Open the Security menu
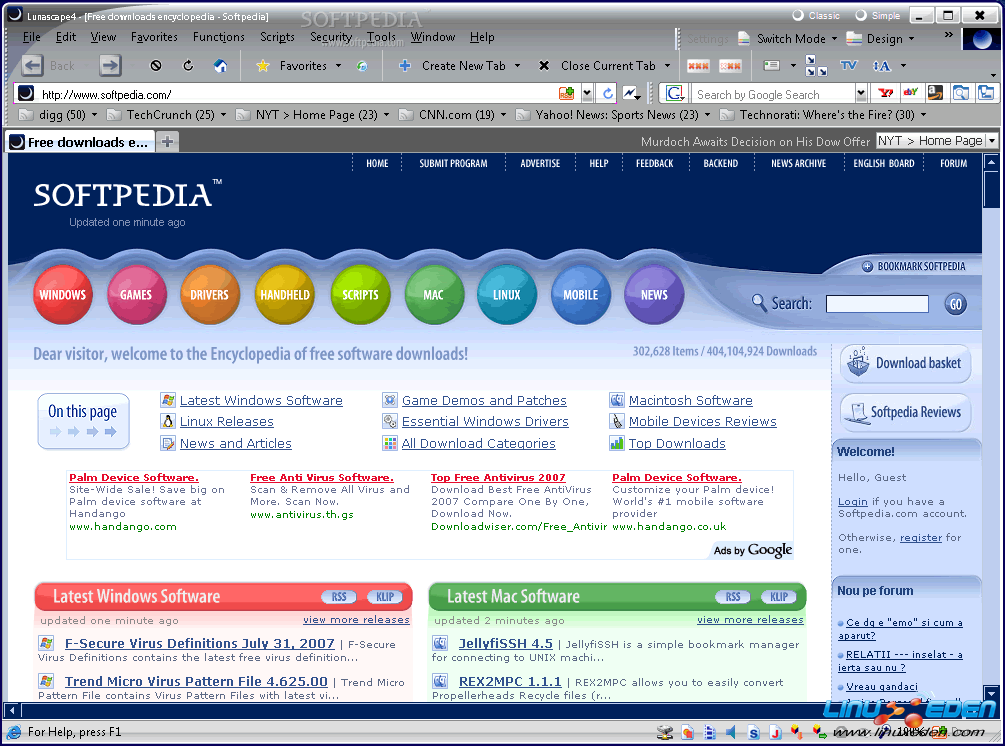 click(x=330, y=37)
